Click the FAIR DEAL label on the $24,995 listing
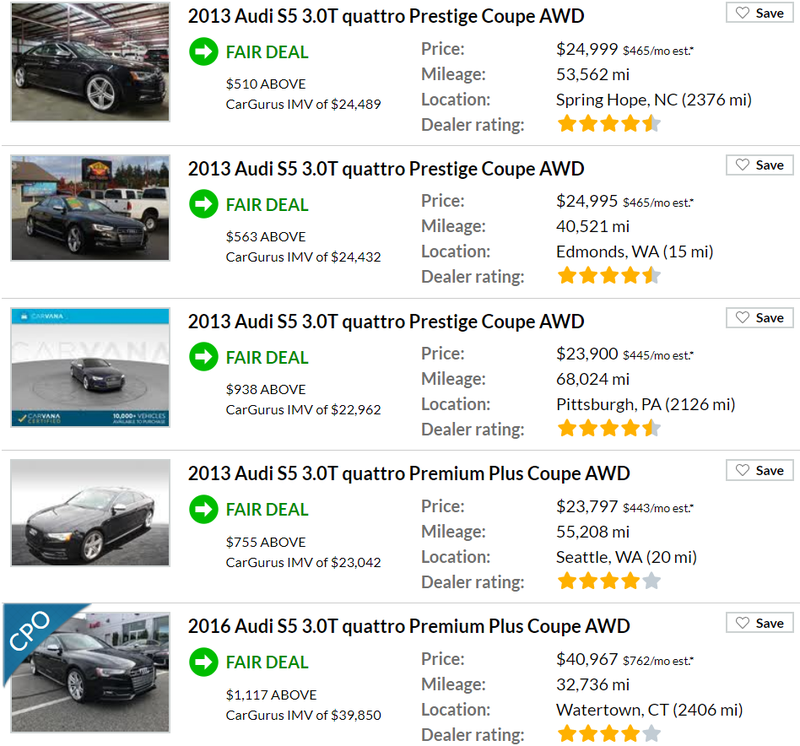 point(267,205)
